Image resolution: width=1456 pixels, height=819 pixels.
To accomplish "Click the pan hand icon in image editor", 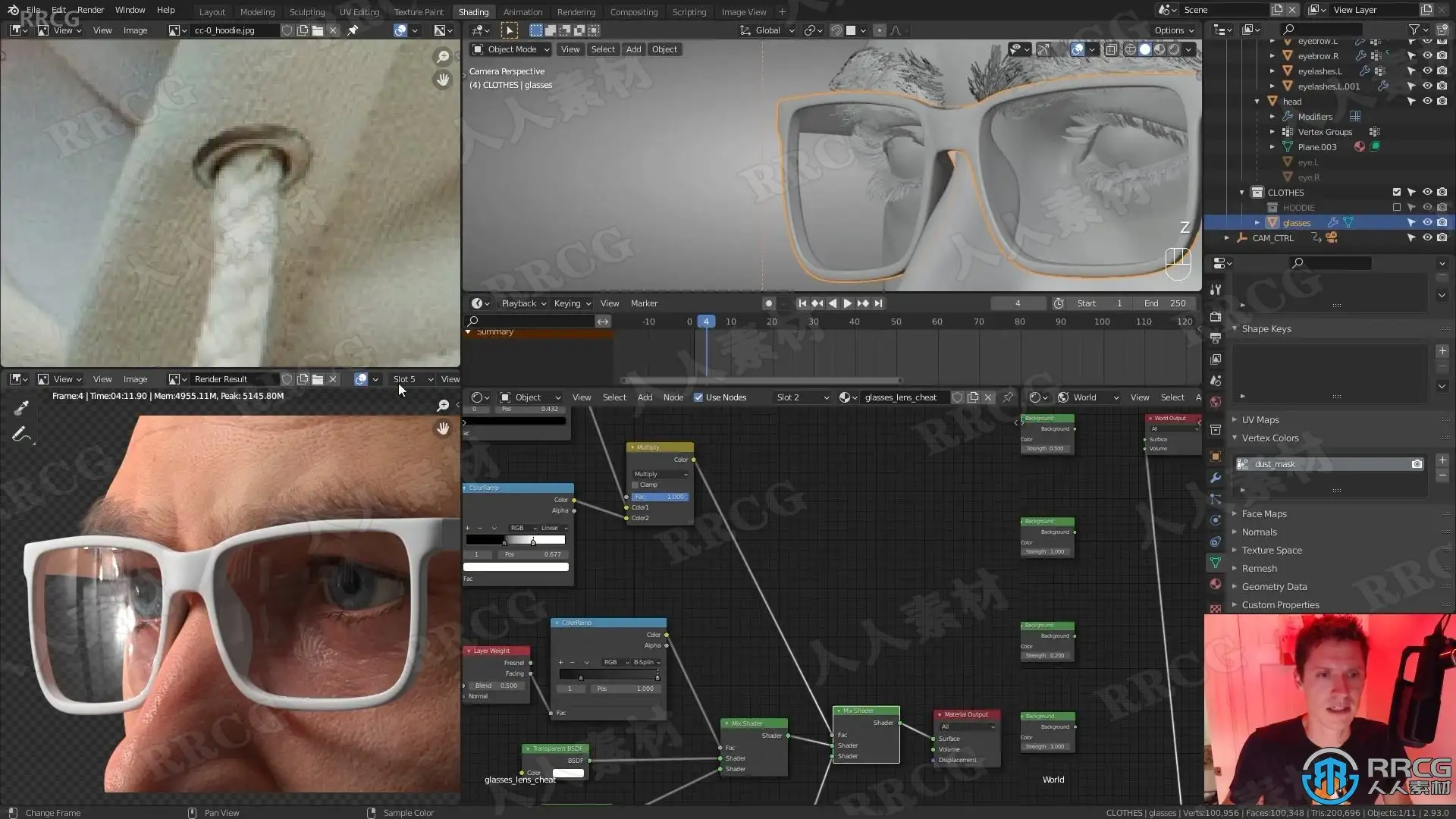I will click(x=443, y=80).
